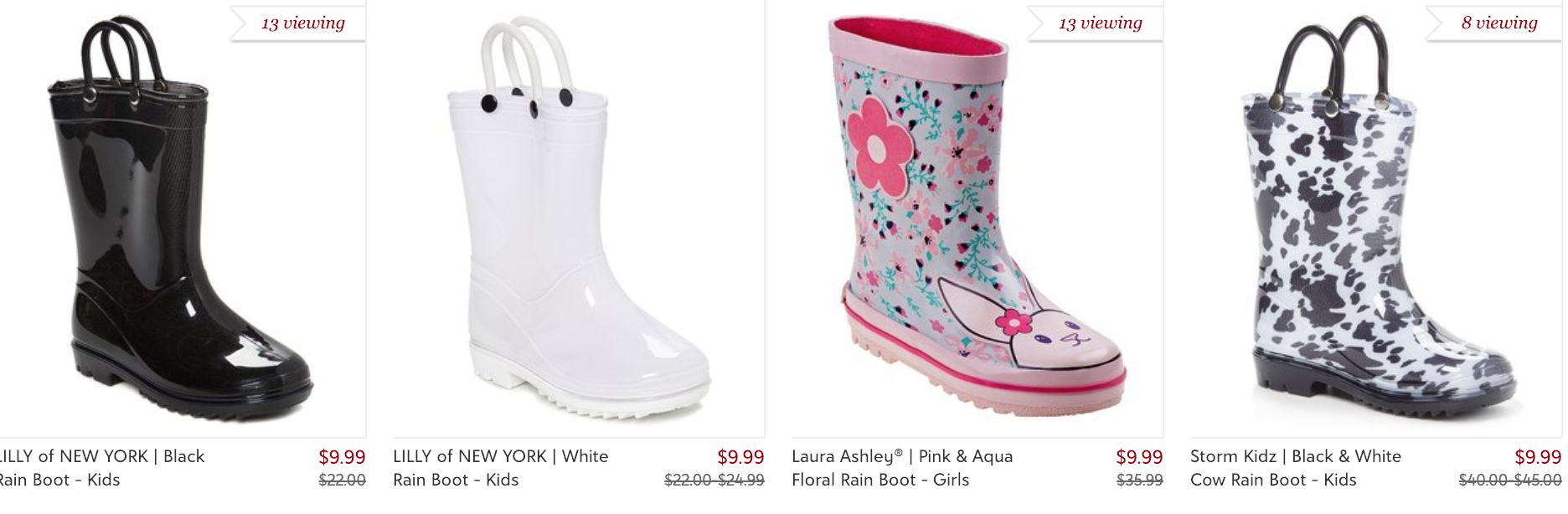Click 'Floral Rain Boot - Girls' subtitle text
The width and height of the screenshot is (1568, 514).
[880, 481]
